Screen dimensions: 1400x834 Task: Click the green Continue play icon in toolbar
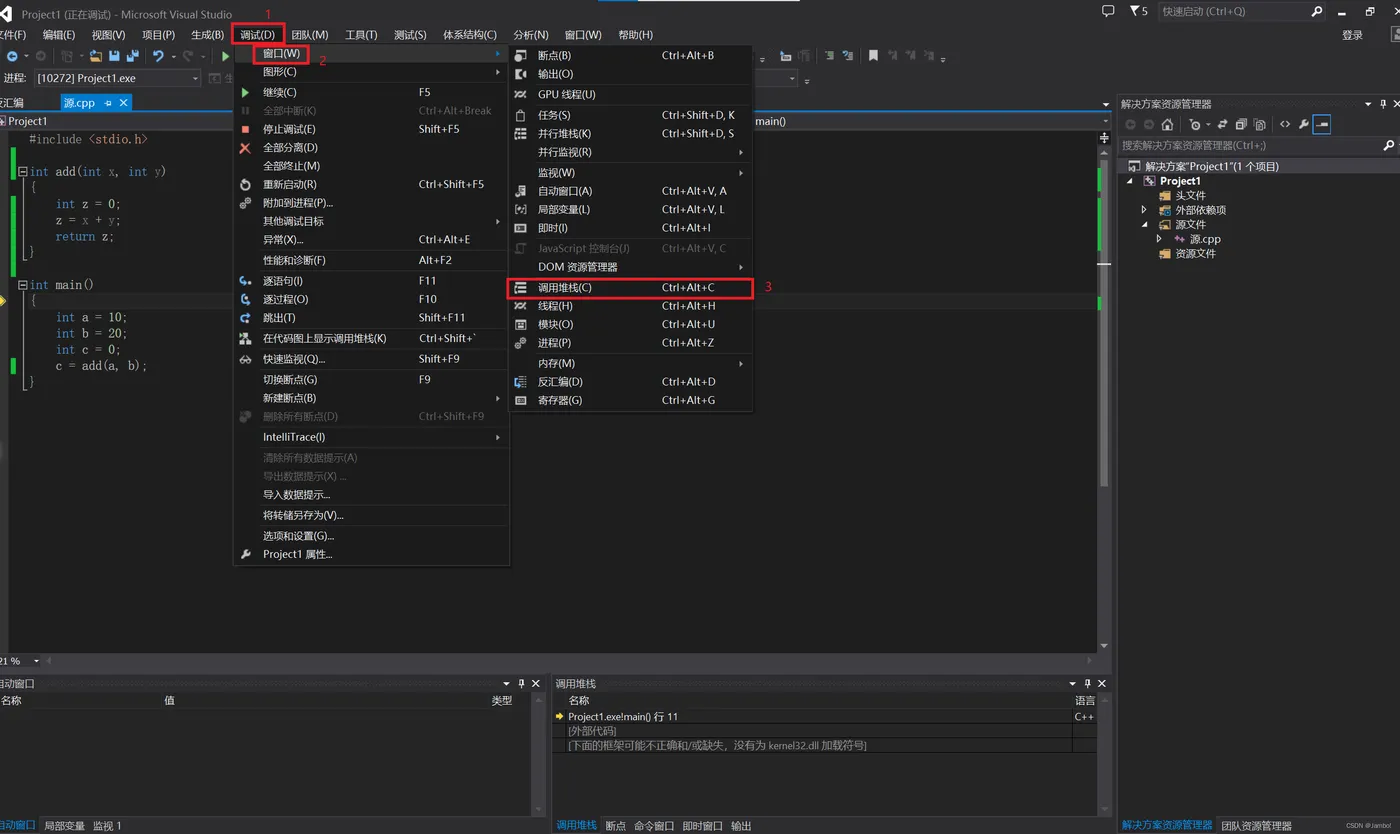(x=226, y=57)
